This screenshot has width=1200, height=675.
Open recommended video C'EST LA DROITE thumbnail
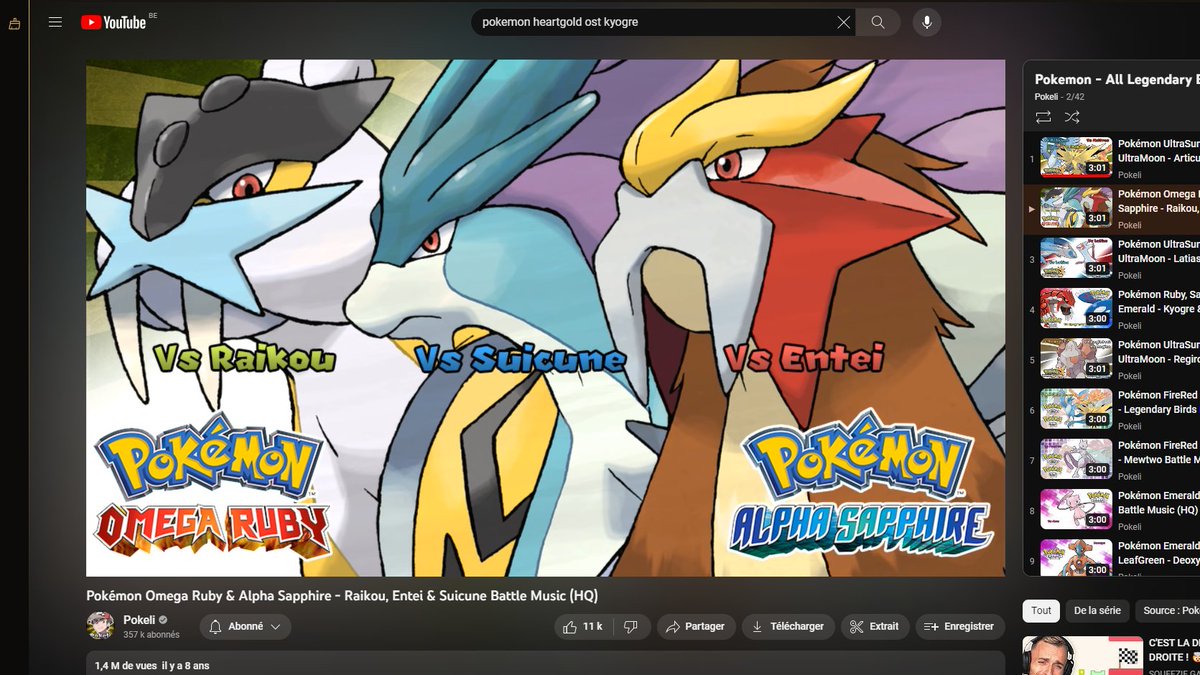pyautogui.click(x=1082, y=656)
